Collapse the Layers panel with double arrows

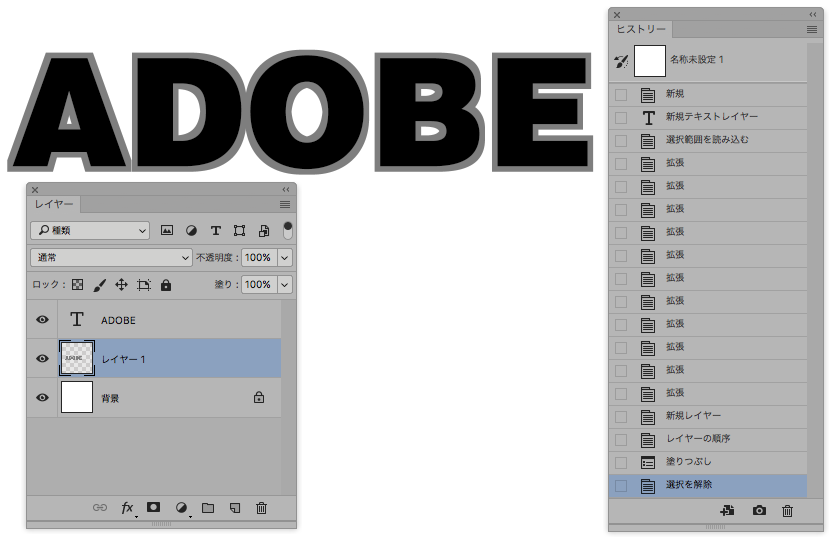click(x=286, y=190)
